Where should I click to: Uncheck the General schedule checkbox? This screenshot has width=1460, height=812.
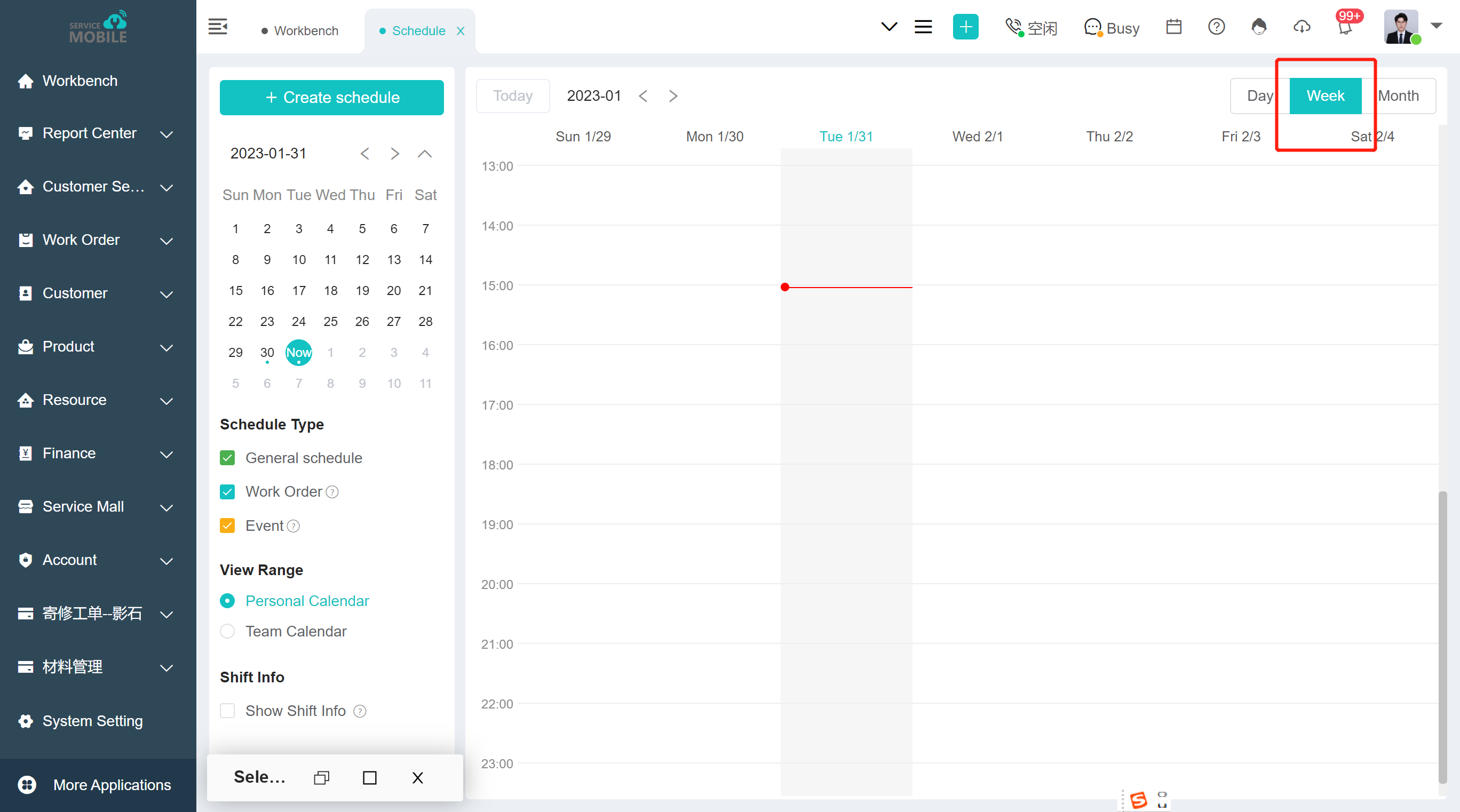227,458
